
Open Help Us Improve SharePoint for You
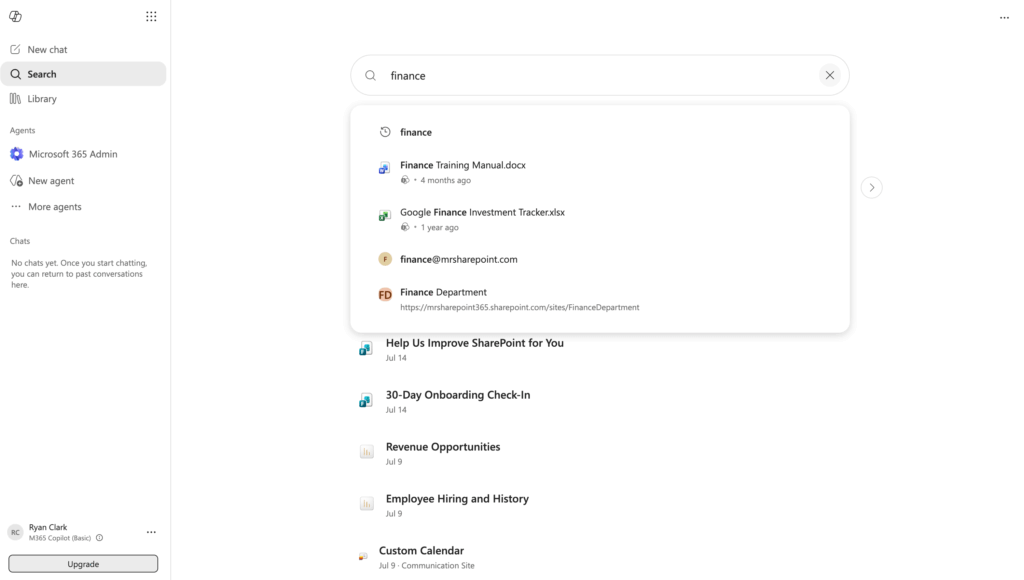coord(474,343)
